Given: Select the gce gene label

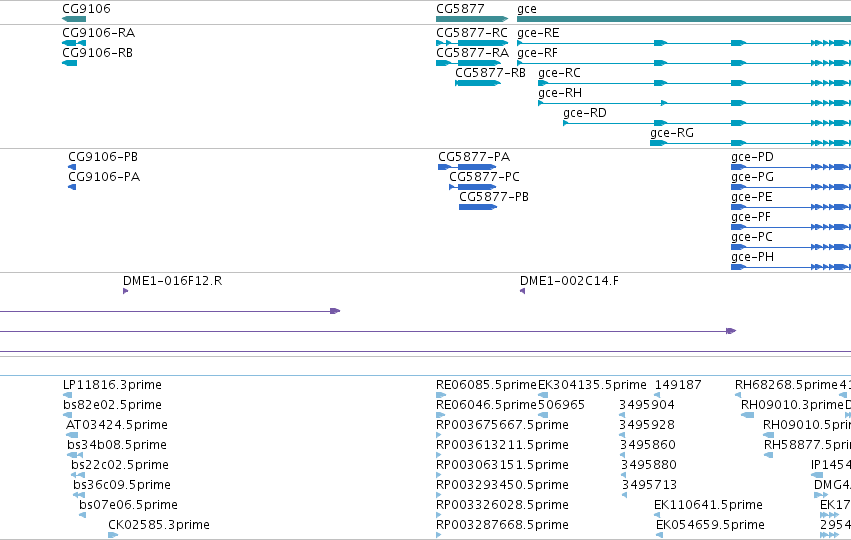Looking at the screenshot, I should (x=527, y=9).
